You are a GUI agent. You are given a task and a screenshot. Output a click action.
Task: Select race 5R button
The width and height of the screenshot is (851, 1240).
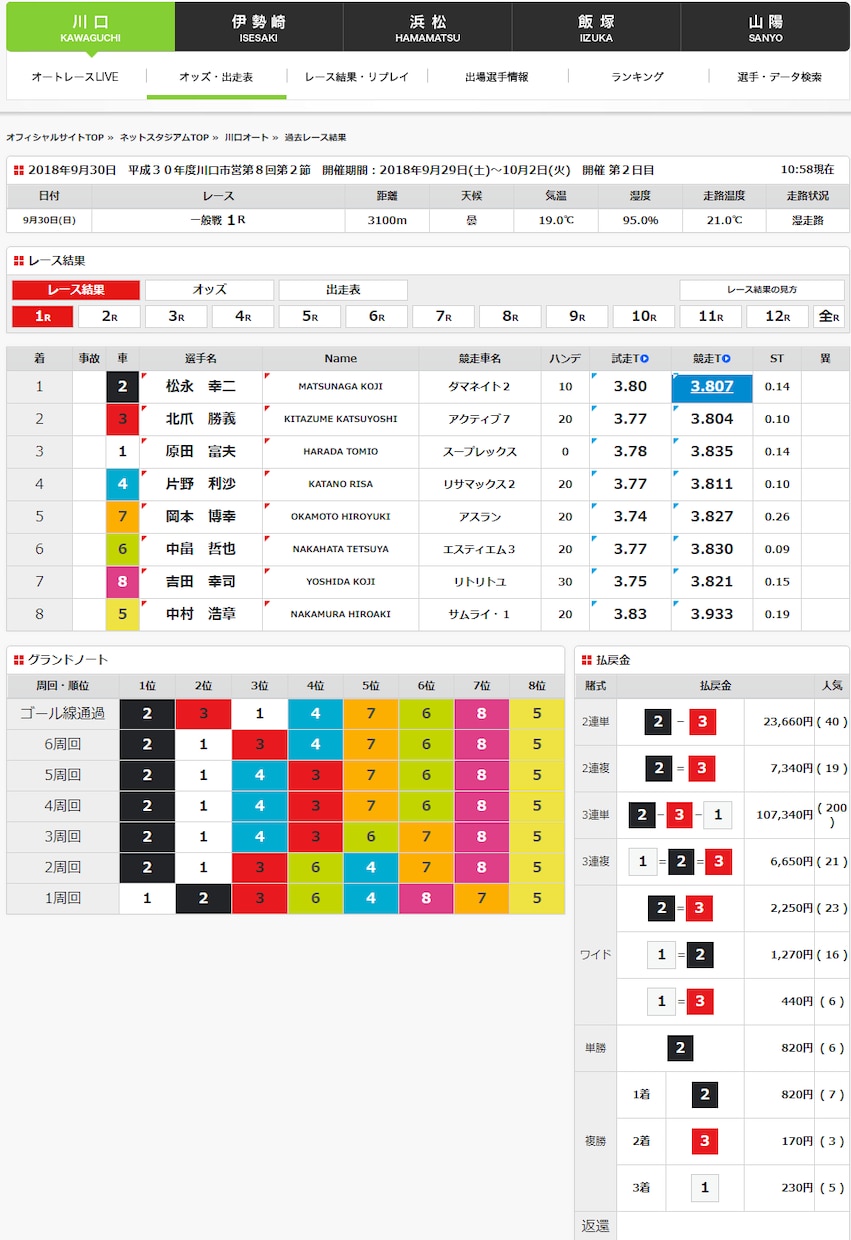(310, 317)
